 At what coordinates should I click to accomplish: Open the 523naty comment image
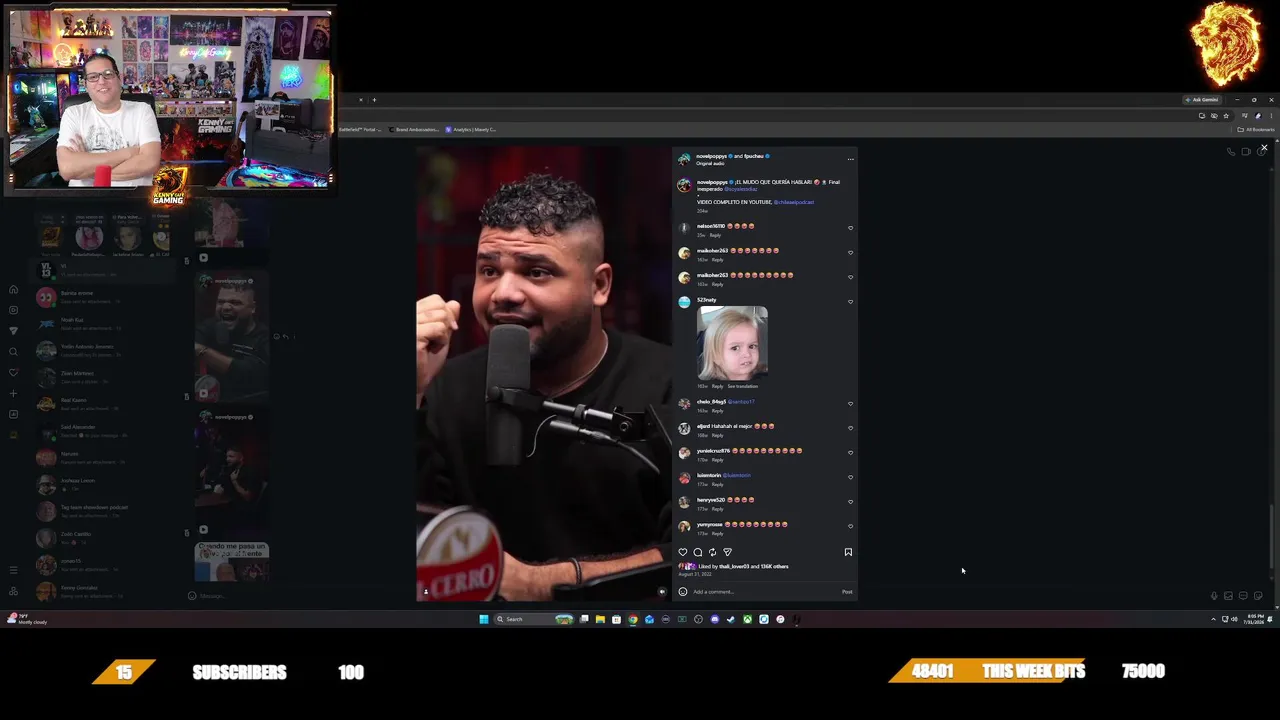(x=732, y=343)
